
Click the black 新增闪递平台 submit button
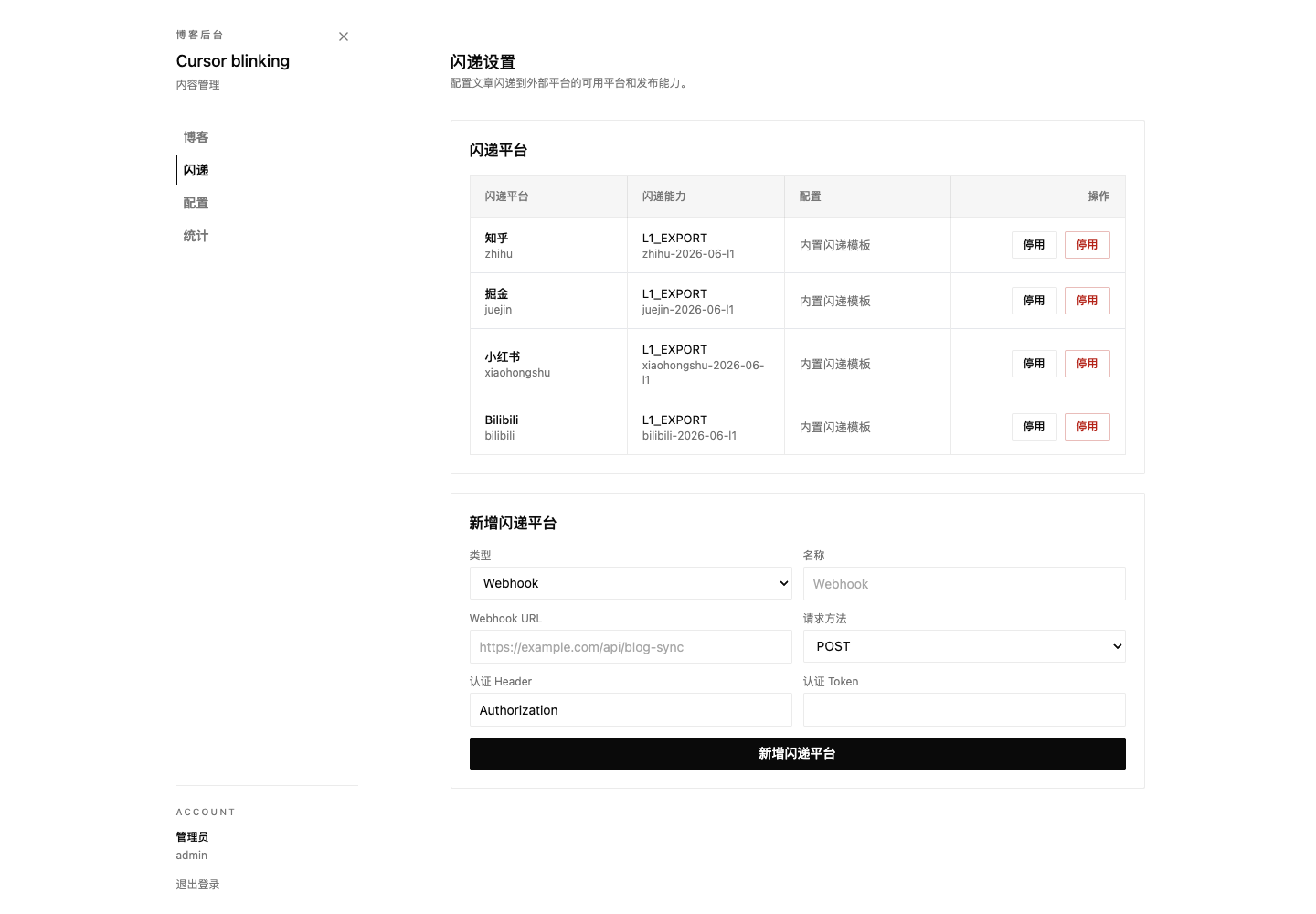click(797, 754)
